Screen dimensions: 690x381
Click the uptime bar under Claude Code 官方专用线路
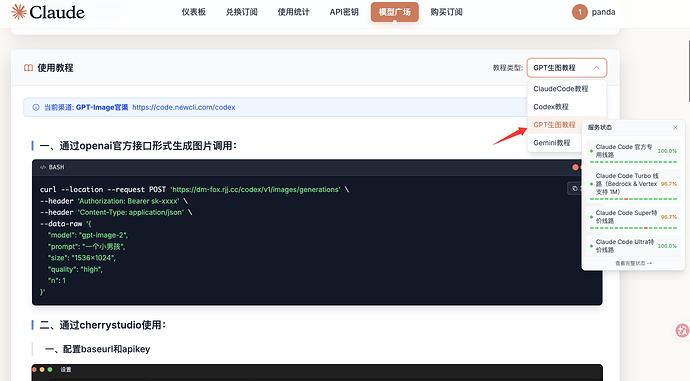633,162
